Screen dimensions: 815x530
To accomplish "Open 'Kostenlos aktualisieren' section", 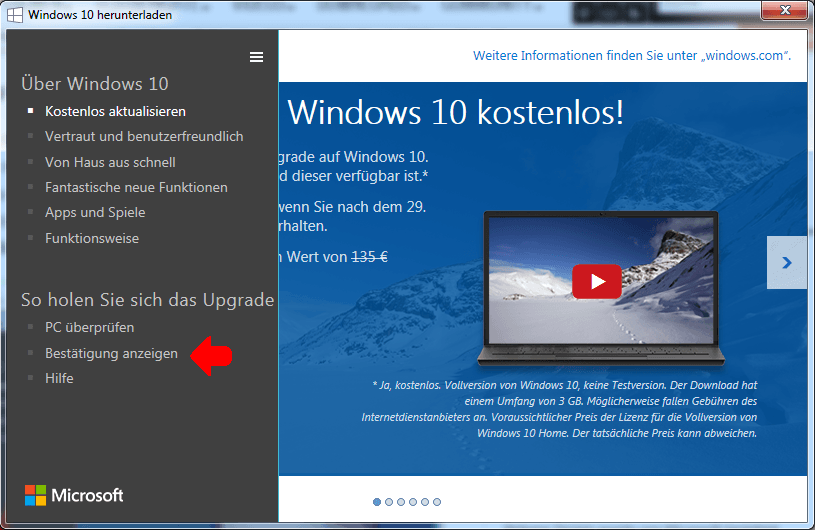I will [x=115, y=111].
